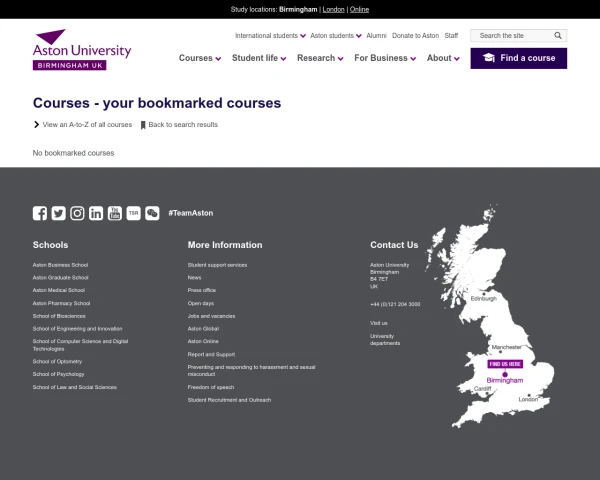Open Freedom of speech link

click(x=211, y=387)
